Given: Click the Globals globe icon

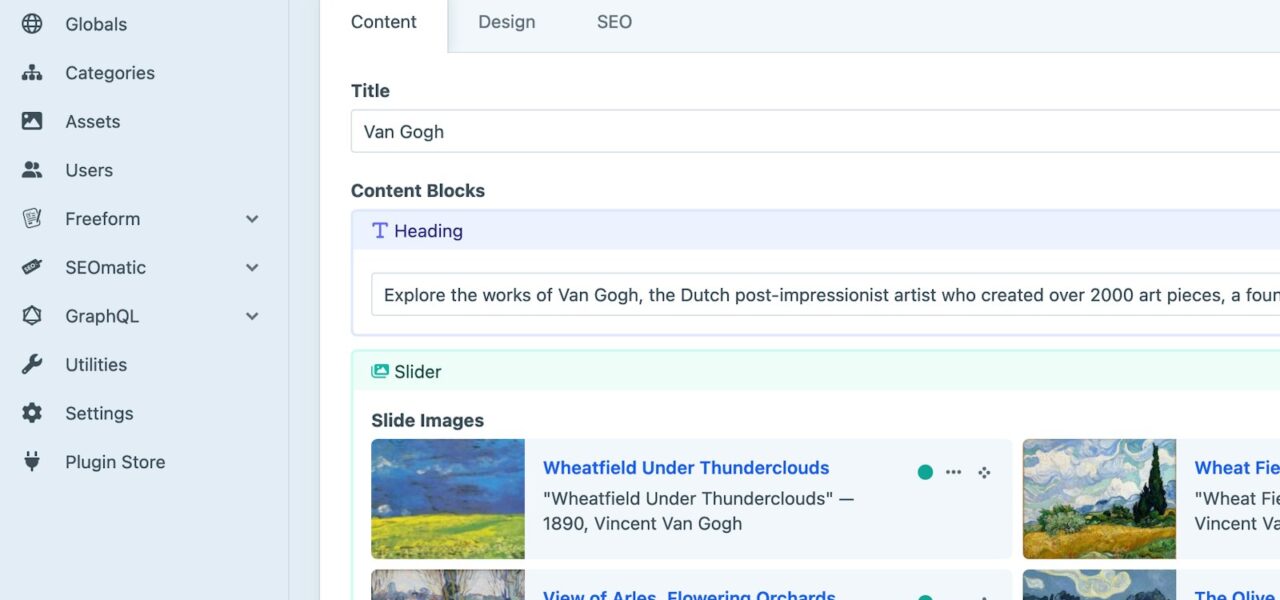Looking at the screenshot, I should [32, 24].
